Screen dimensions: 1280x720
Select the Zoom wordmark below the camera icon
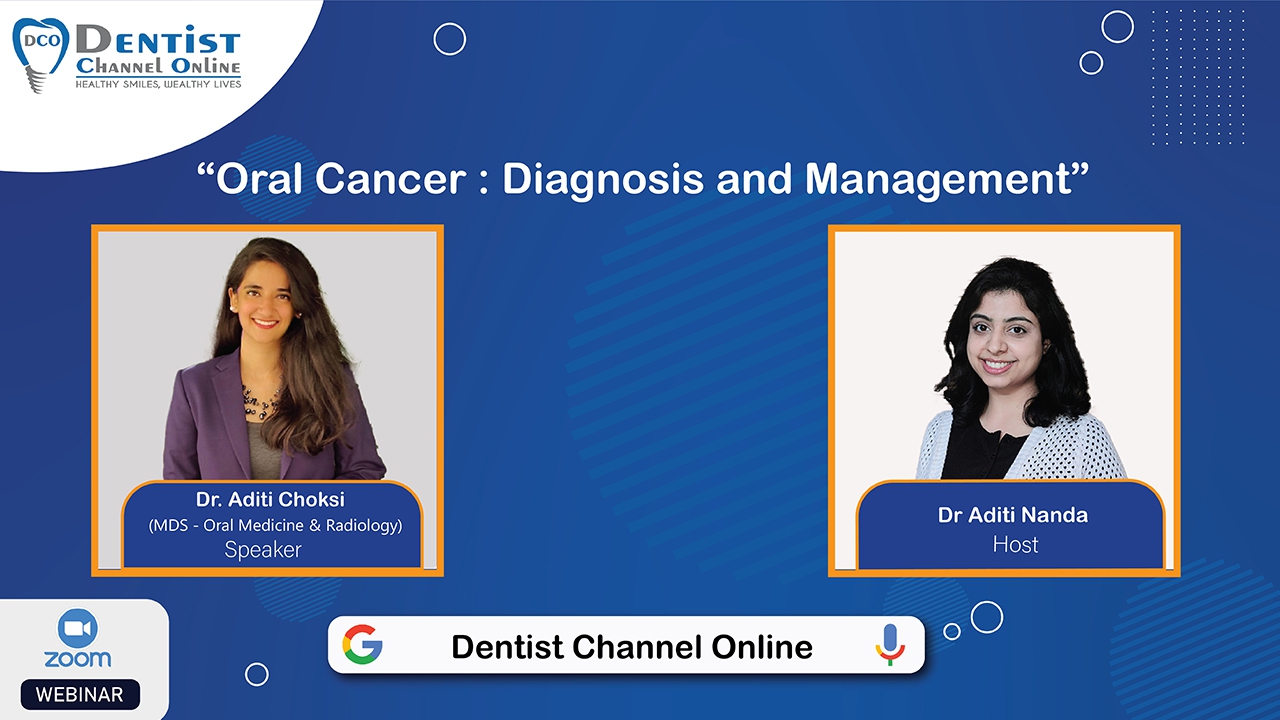(x=77, y=659)
